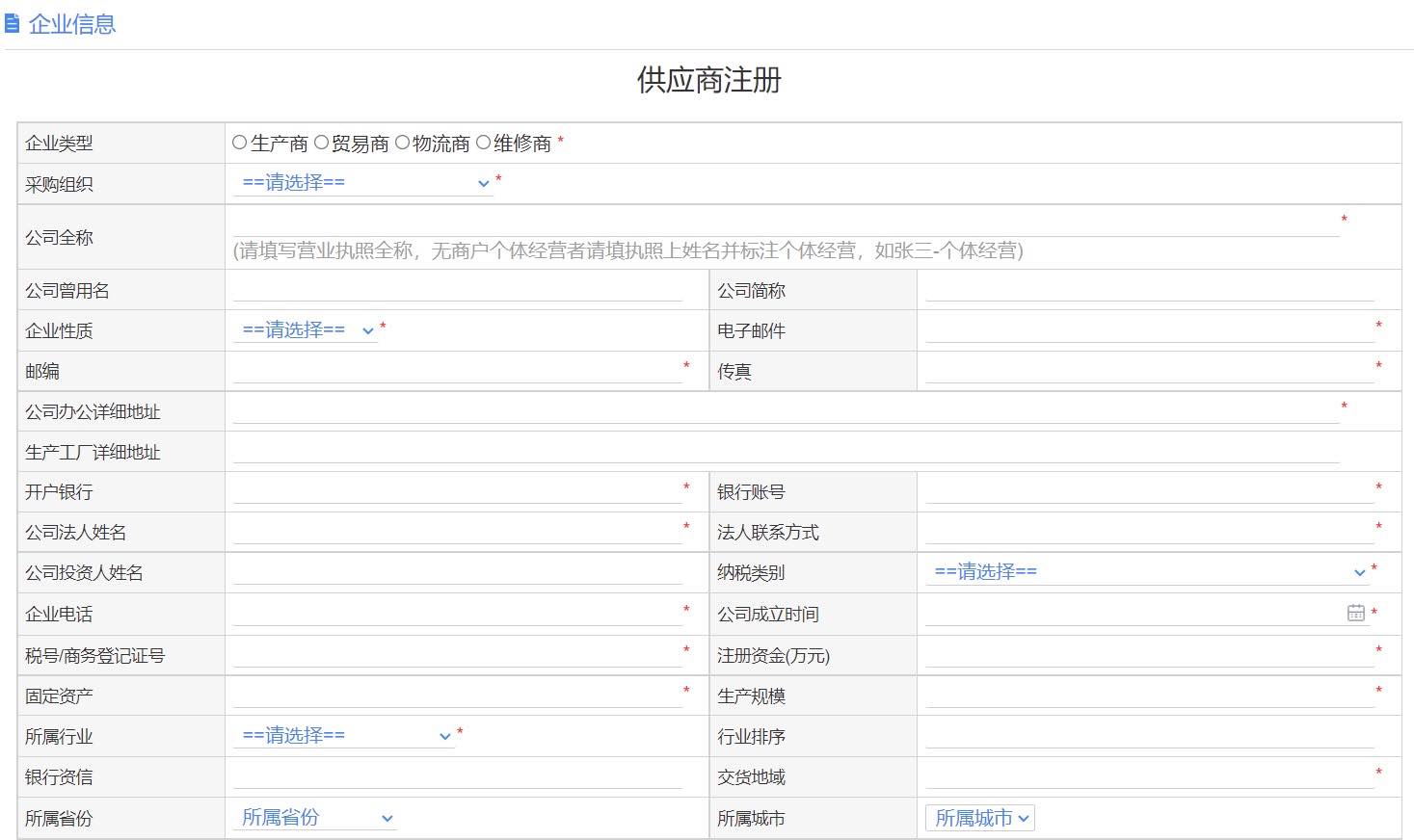Click the 银行账号 input field
1414x840 pixels.
point(1149,490)
